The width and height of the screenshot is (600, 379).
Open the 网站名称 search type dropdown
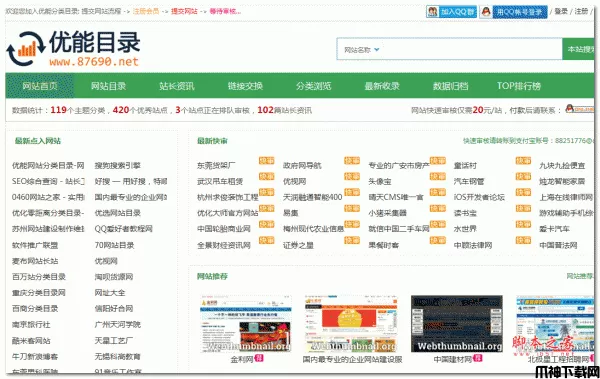pos(362,50)
